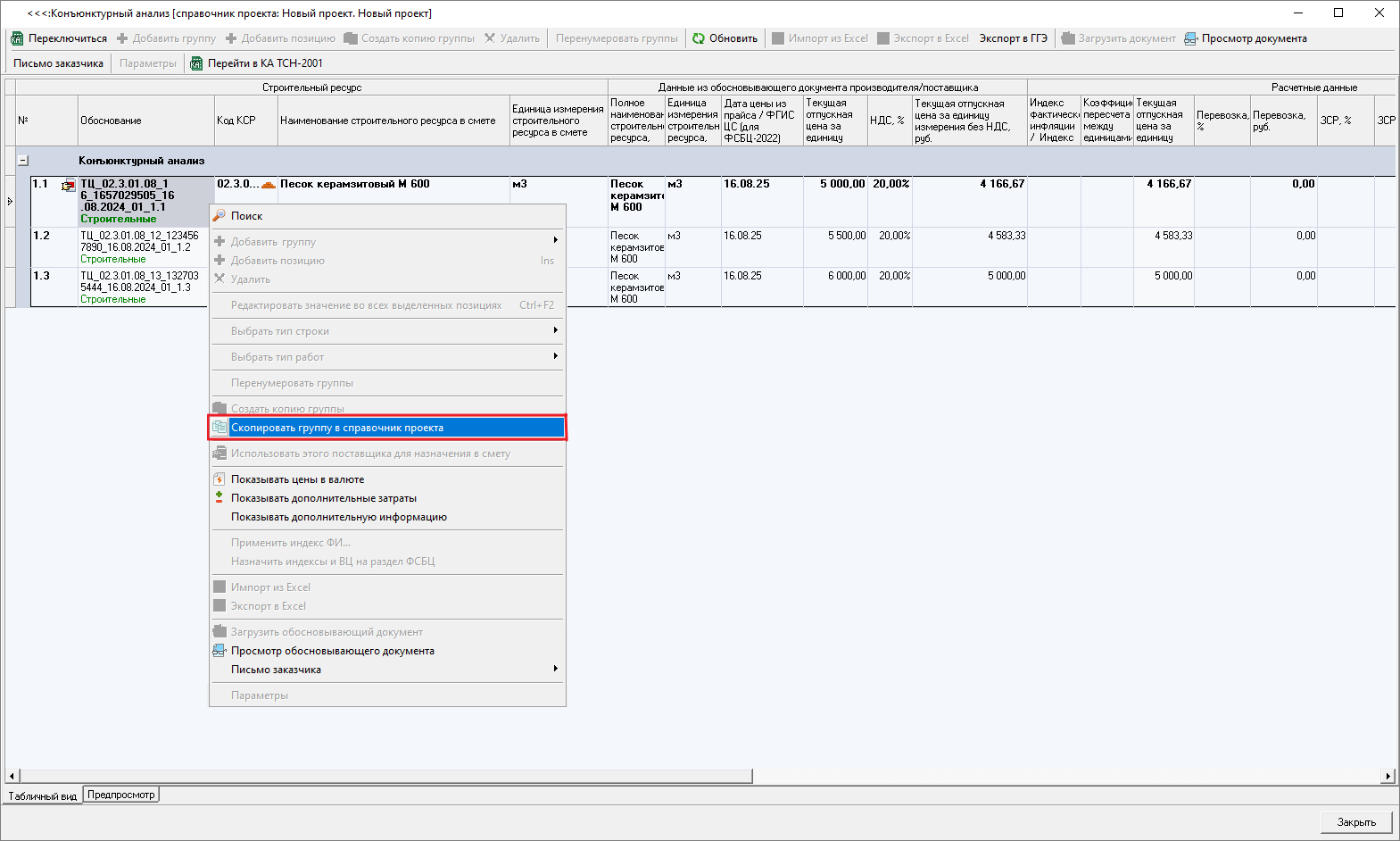Viewport: 1400px width, 841px height.
Task: Click the Наименование строительного ресурса в смете header
Action: point(393,121)
